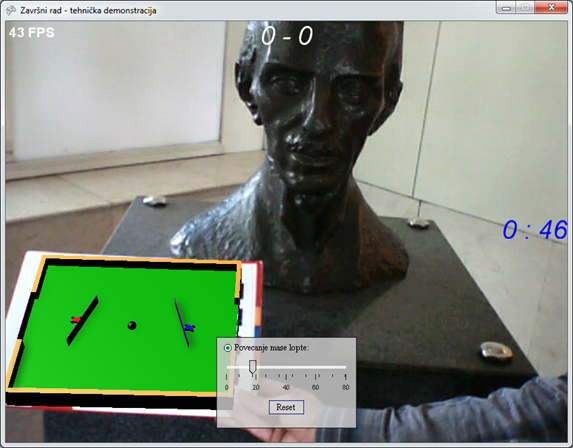Screen dimensions: 573x448
Task: Click the 43 FPS counter
Action: tap(32, 33)
